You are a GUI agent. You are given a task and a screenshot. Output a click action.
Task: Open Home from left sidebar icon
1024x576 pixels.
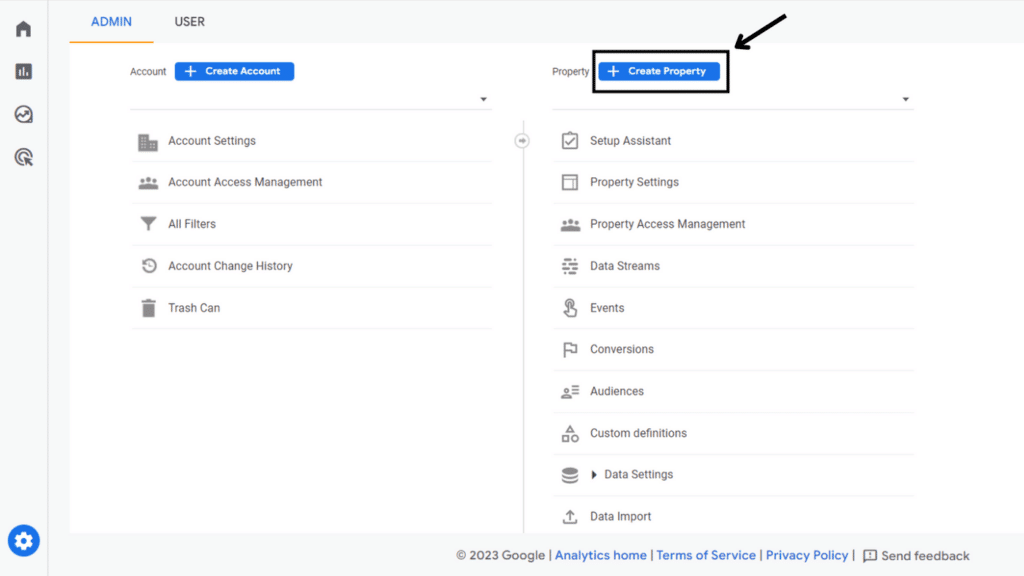pyautogui.click(x=23, y=29)
